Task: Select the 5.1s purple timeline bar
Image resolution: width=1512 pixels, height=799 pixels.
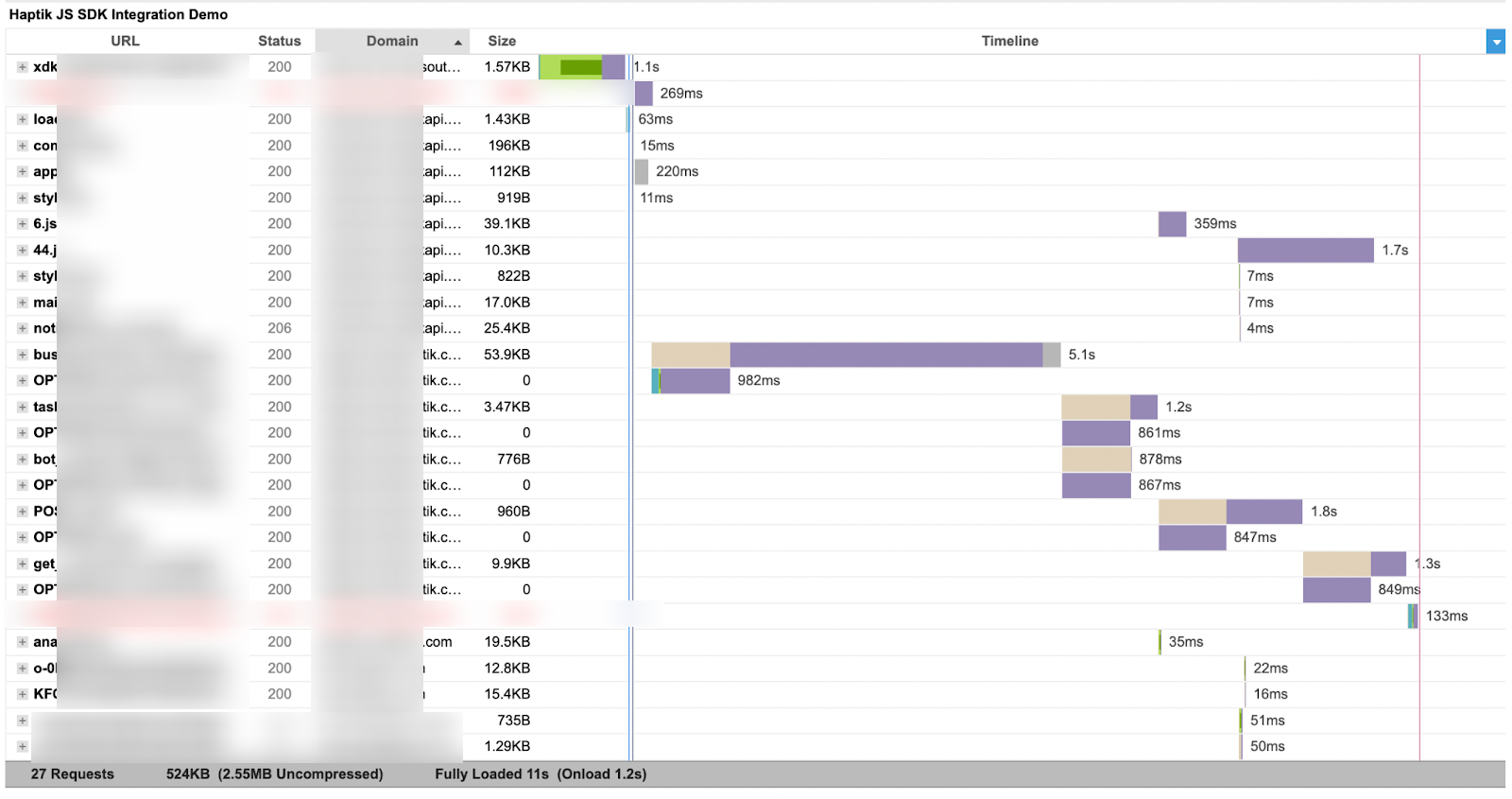Action: point(885,355)
